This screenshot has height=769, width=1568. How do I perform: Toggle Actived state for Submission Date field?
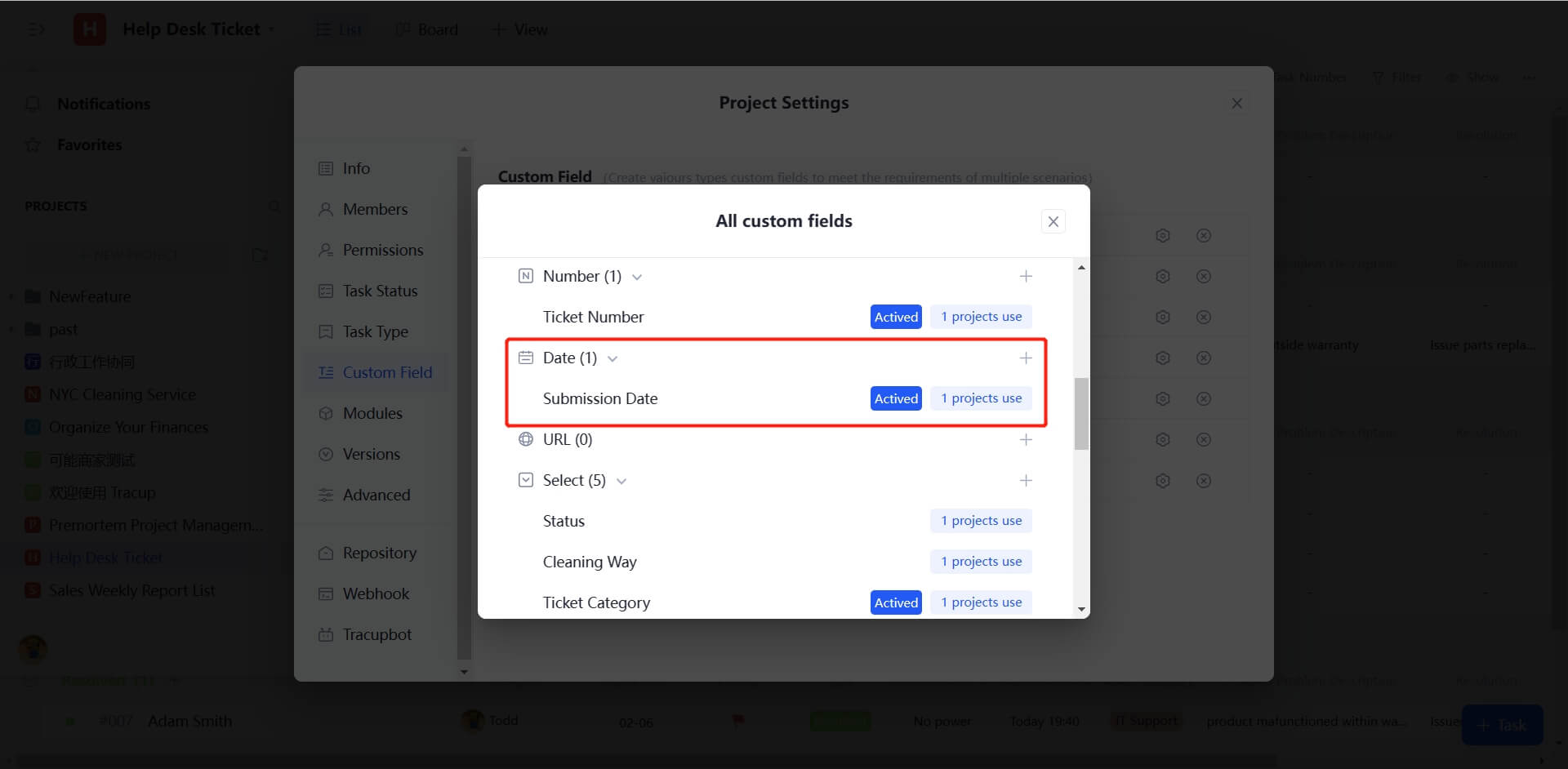(x=895, y=398)
